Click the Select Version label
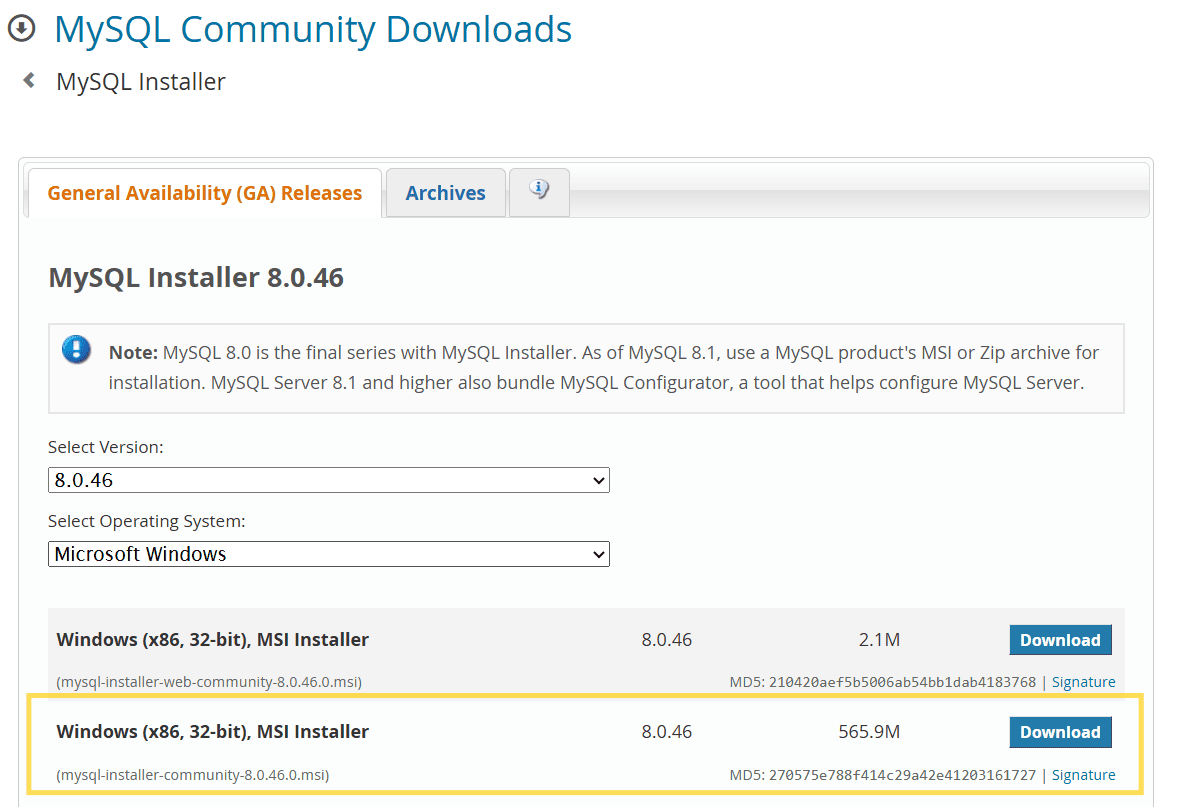The width and height of the screenshot is (1187, 807). (x=106, y=447)
